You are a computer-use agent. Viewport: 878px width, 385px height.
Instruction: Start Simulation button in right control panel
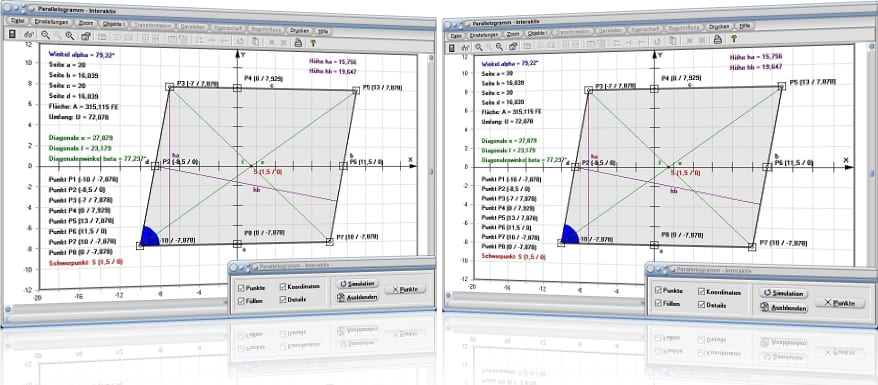[x=783, y=293]
